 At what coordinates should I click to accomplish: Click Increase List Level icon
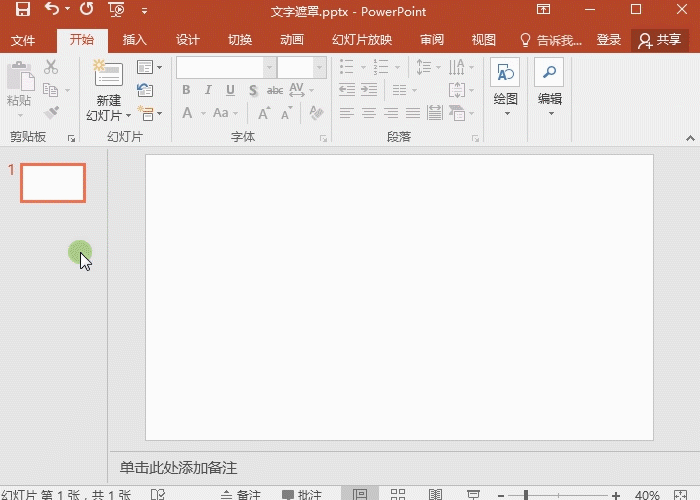(x=369, y=90)
